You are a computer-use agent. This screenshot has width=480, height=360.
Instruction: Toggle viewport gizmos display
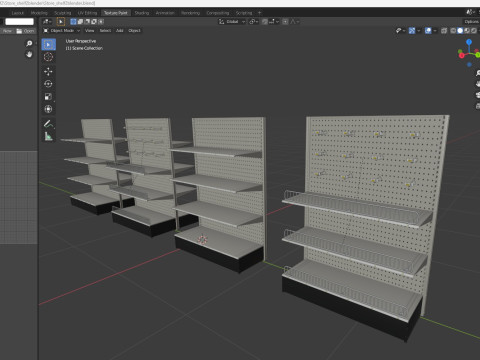coord(412,31)
